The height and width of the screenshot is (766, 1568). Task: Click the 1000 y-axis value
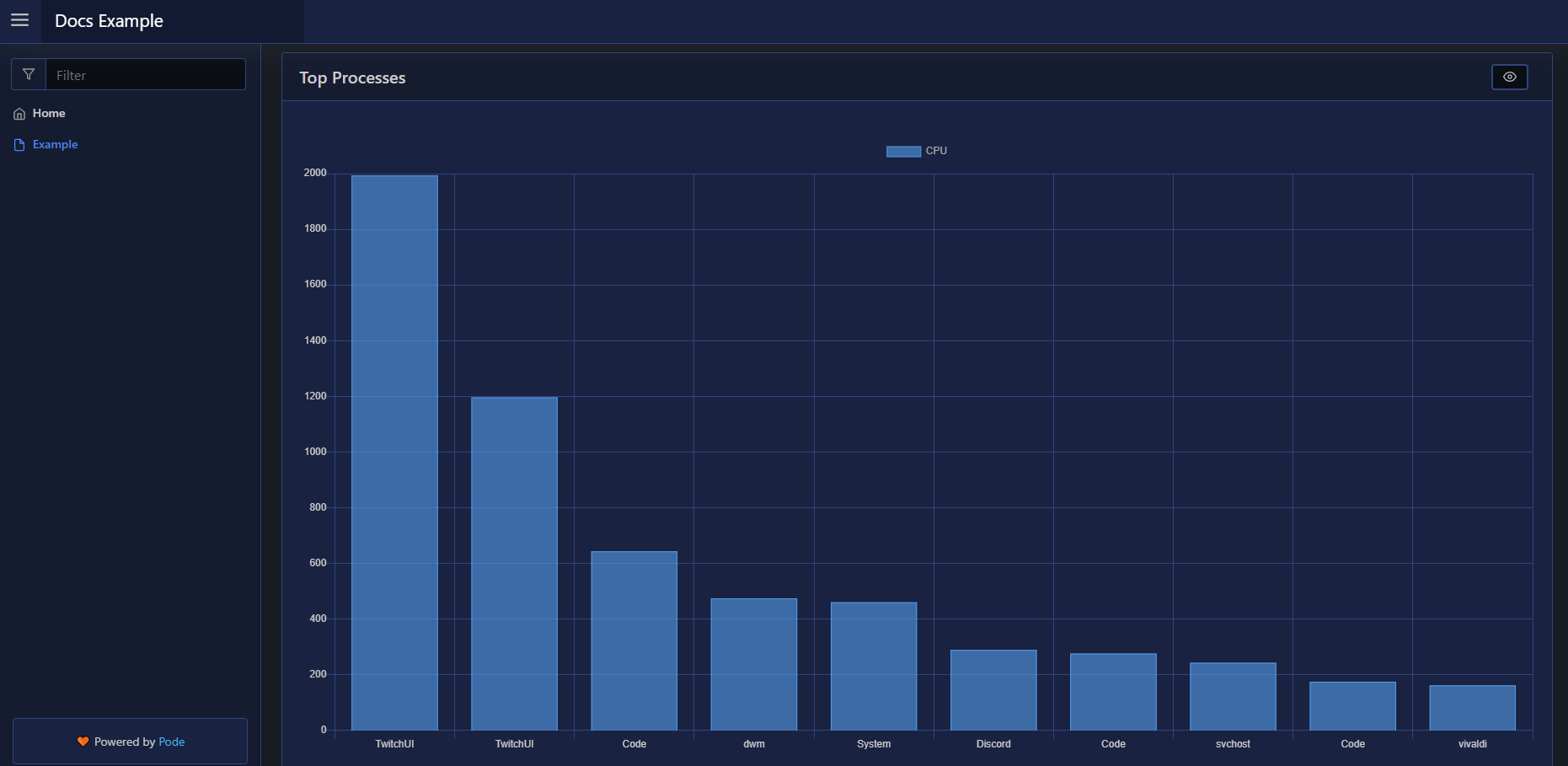(315, 452)
